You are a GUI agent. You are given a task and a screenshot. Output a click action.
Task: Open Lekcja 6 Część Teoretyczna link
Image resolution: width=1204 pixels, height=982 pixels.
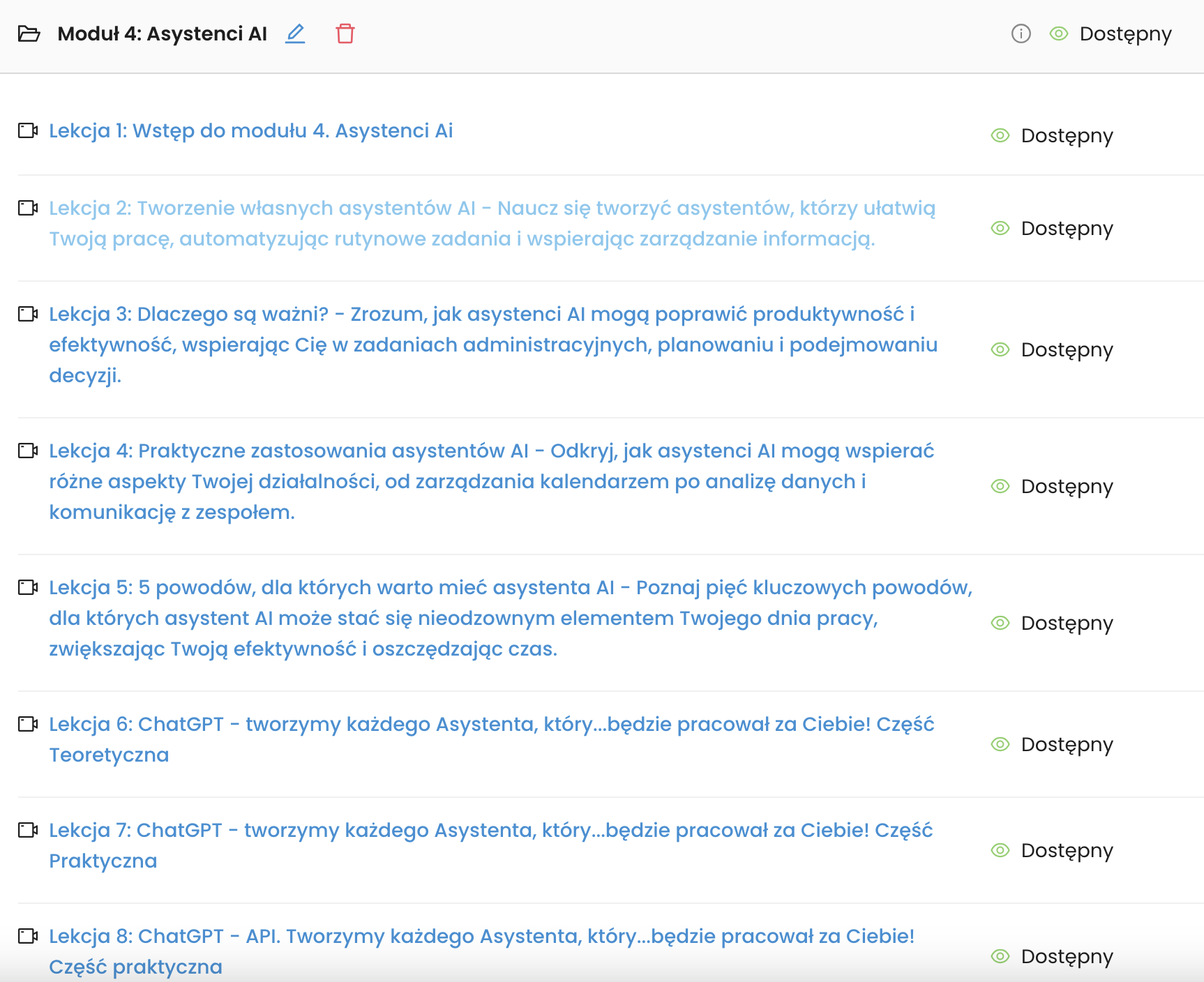click(x=492, y=739)
